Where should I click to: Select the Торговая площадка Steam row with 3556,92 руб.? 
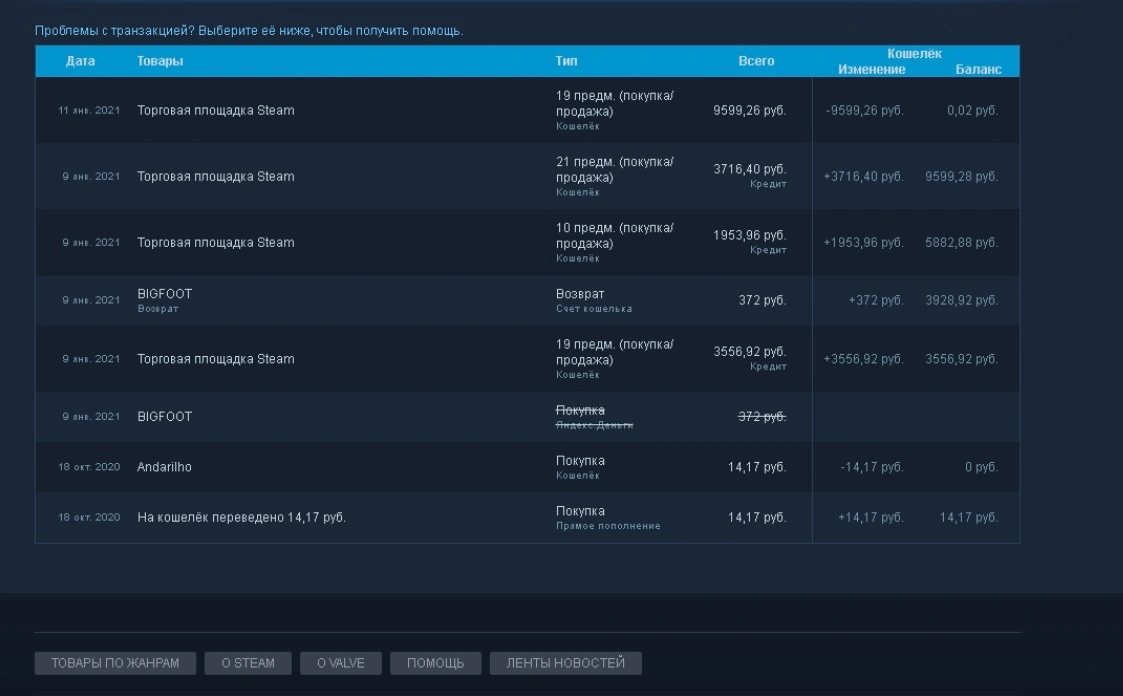528,359
